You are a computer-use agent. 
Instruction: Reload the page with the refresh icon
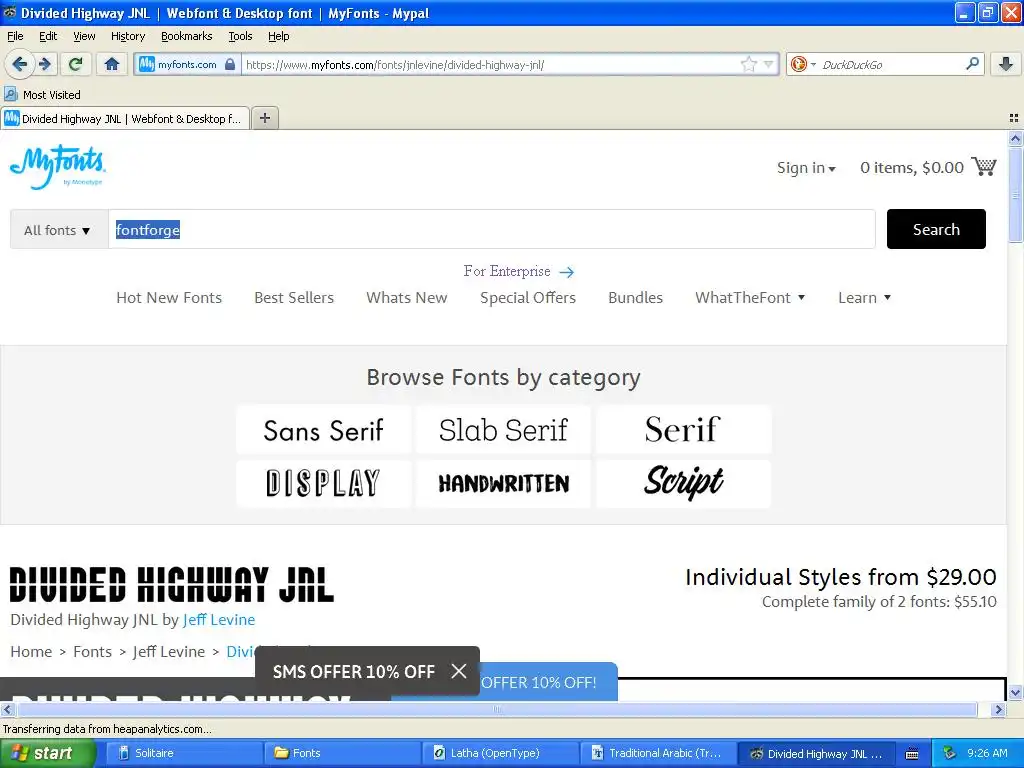point(75,64)
